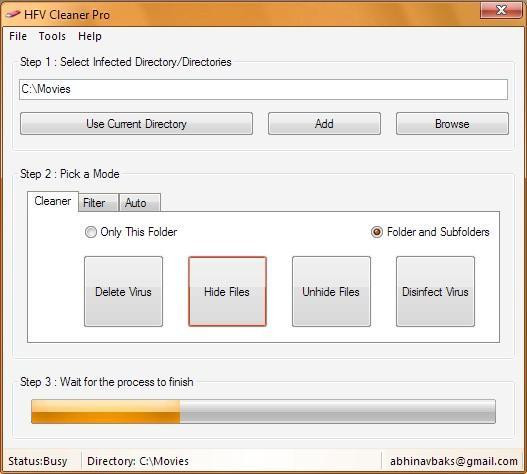Viewport: 527px width, 474px height.
Task: Click the Delete Virus button
Action: tap(123, 291)
